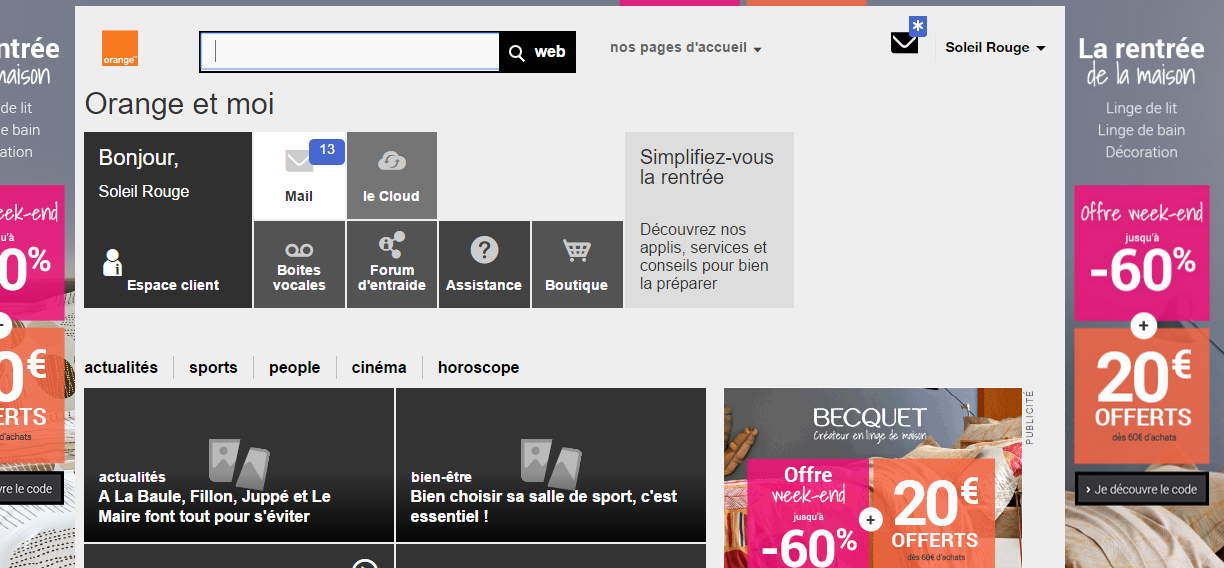Click the search input field
The image size is (1224, 568).
[x=350, y=52]
